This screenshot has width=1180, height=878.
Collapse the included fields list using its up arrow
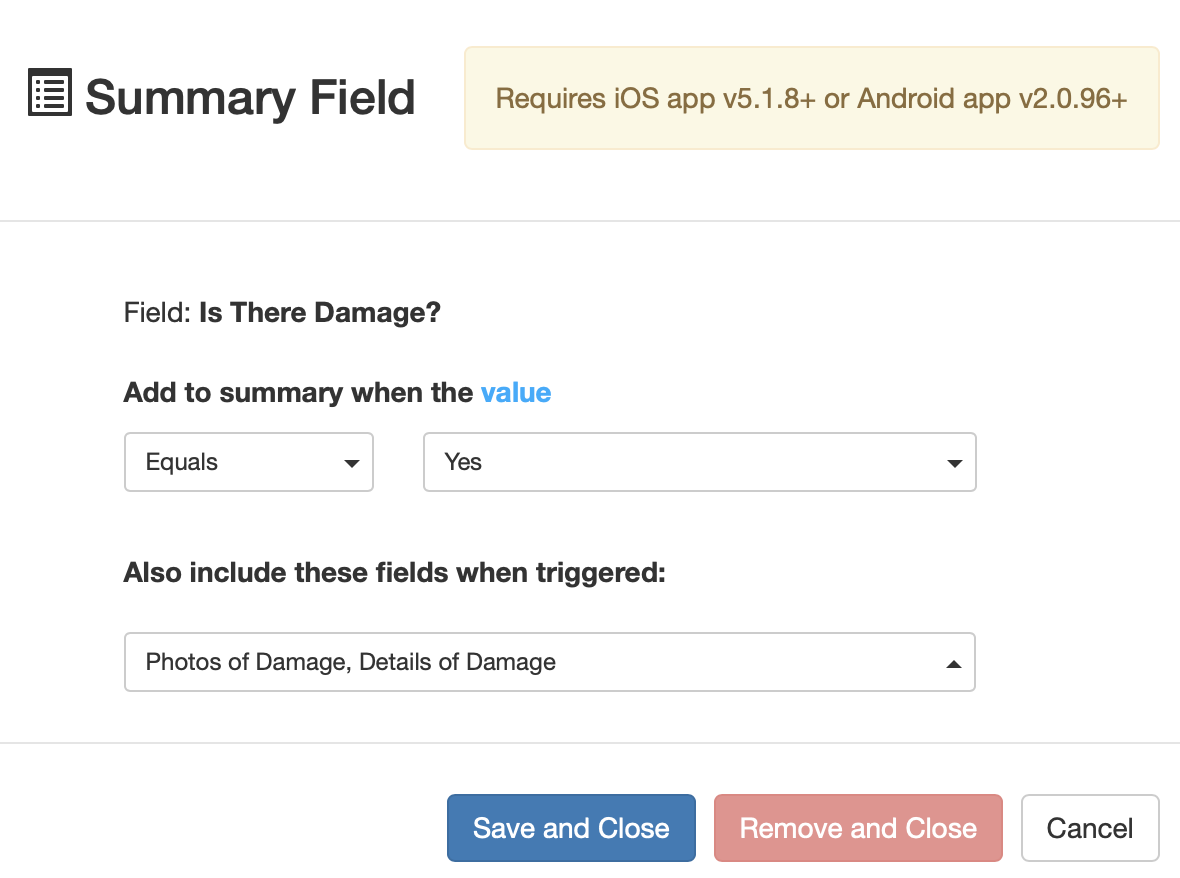(954, 663)
